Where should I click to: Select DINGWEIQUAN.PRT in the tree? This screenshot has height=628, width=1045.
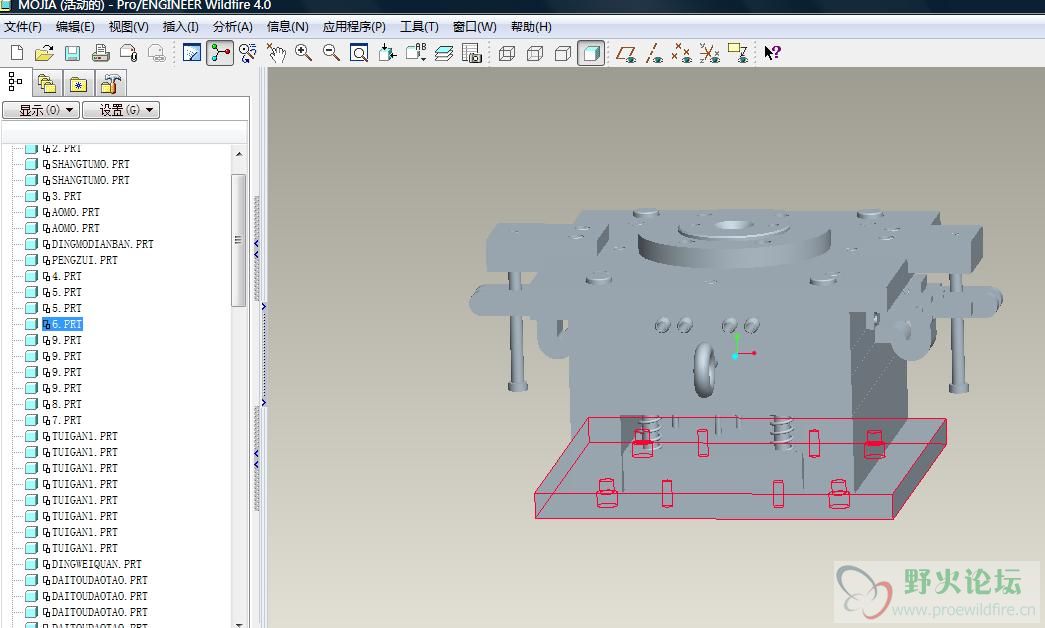97,564
